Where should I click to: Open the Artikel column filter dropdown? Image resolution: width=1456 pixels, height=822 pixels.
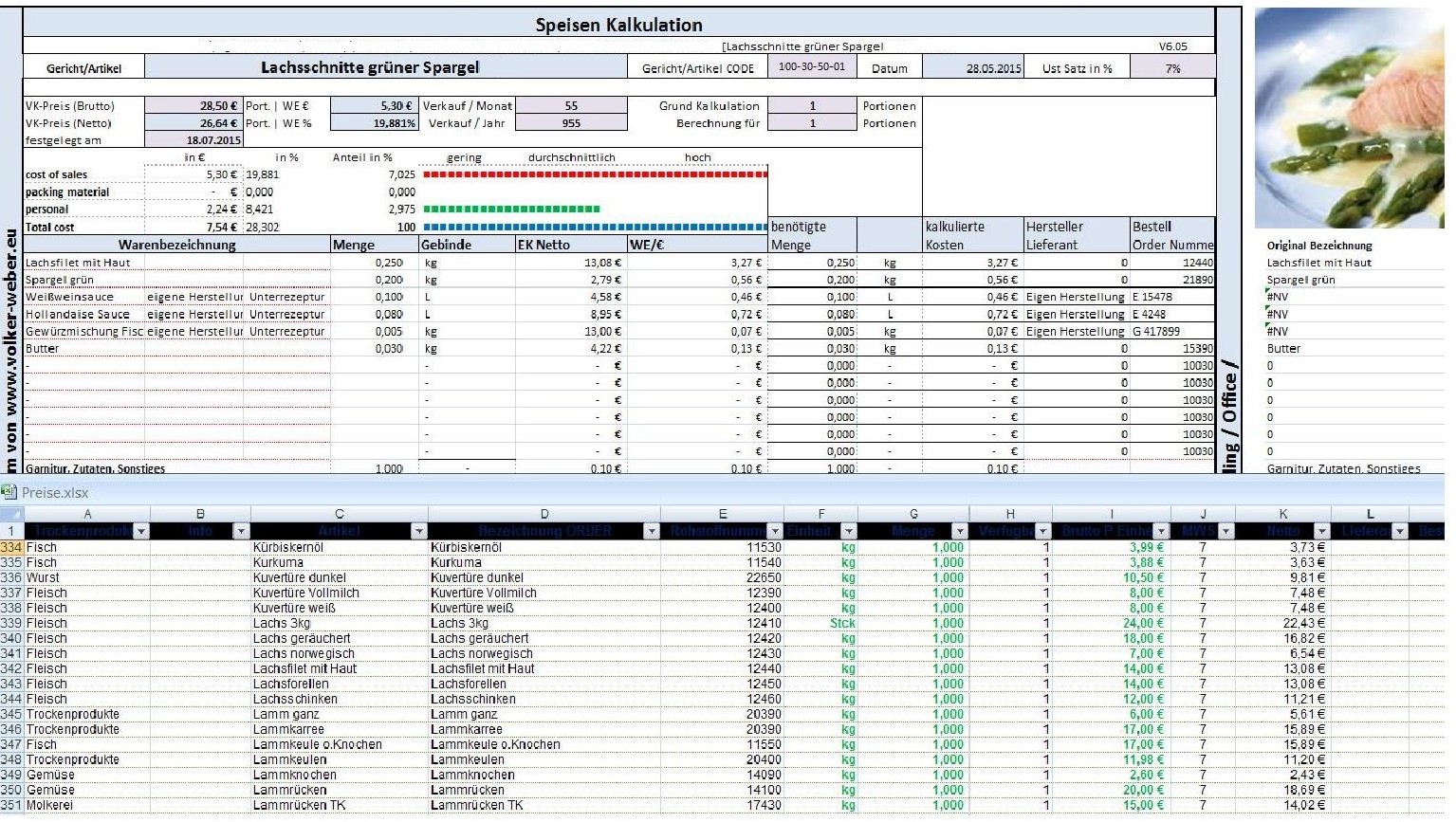coord(418,531)
